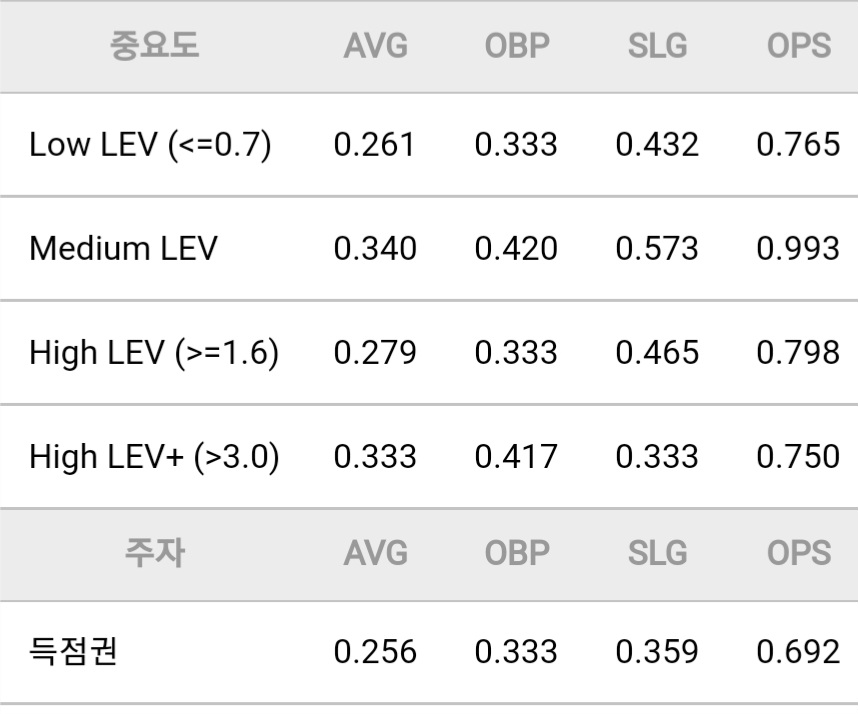This screenshot has width=858, height=714.
Task: Click 득점권 OPS value 0.692
Action: 798,651
